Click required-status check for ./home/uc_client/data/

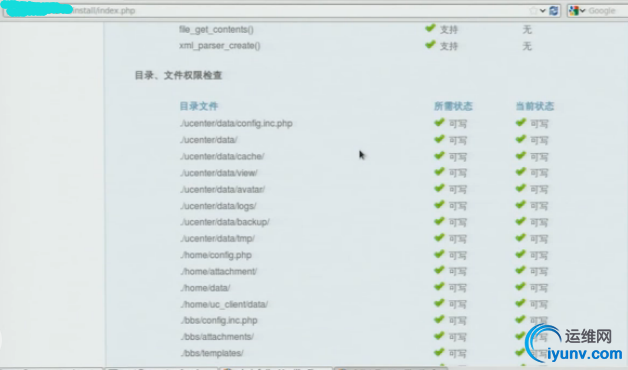[439, 303]
